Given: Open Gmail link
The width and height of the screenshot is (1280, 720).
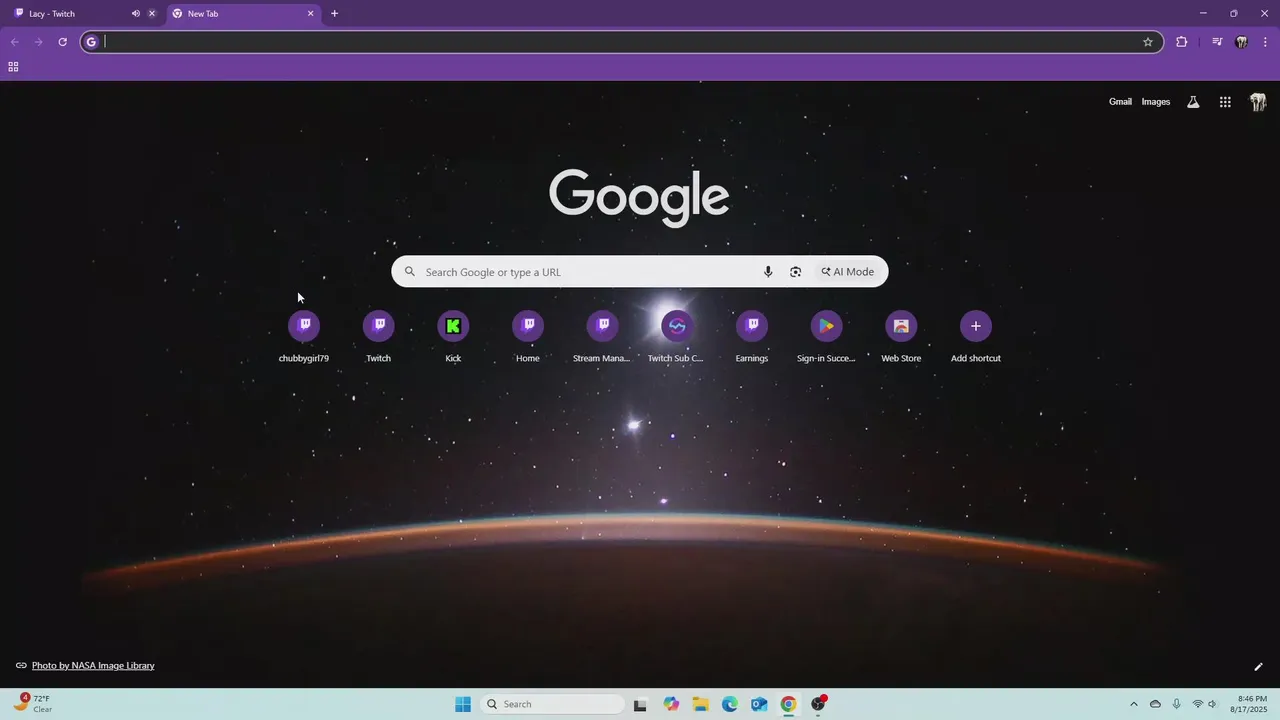Looking at the screenshot, I should (x=1120, y=102).
